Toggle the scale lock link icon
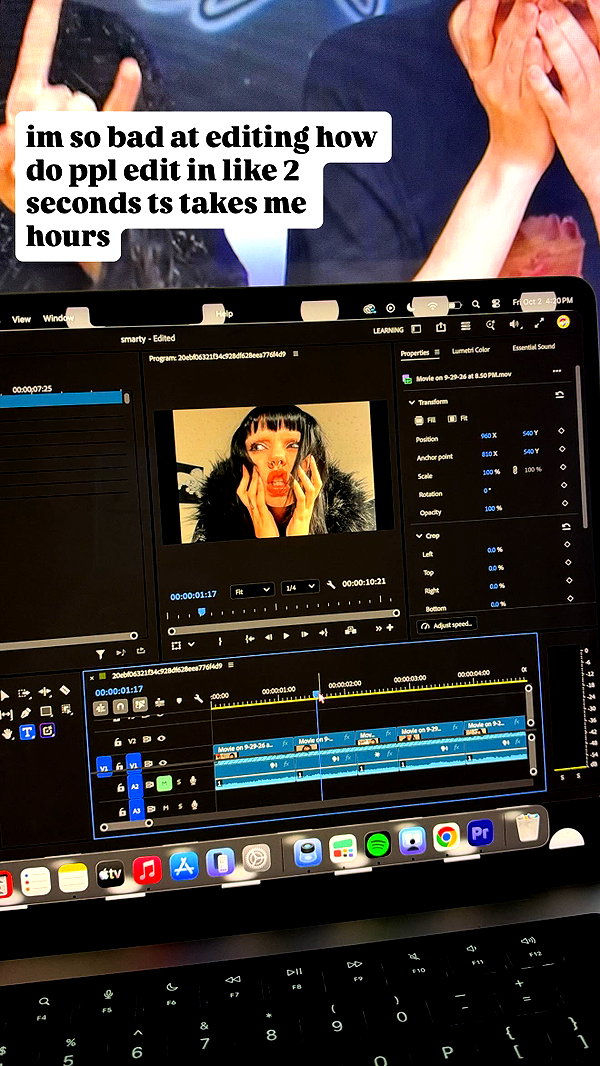600x1066 pixels. coord(514,470)
